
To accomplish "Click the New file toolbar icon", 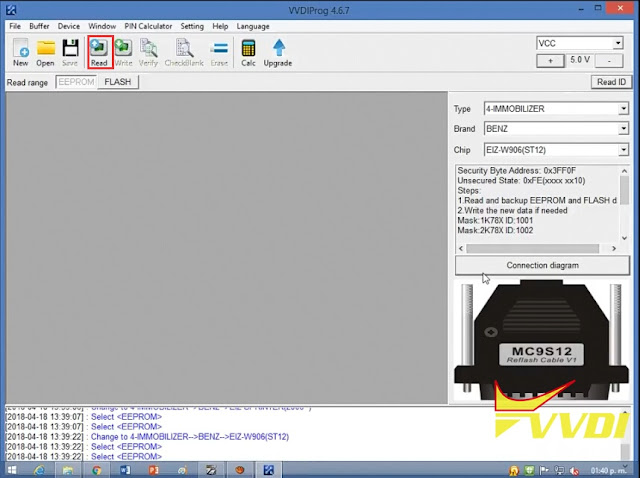I will (x=20, y=52).
